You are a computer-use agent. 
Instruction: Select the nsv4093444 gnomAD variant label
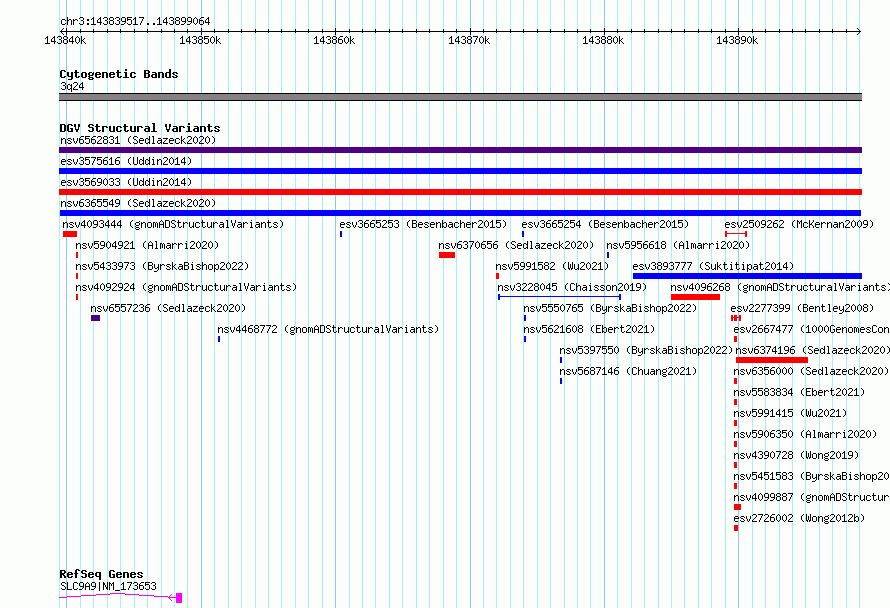[173, 224]
